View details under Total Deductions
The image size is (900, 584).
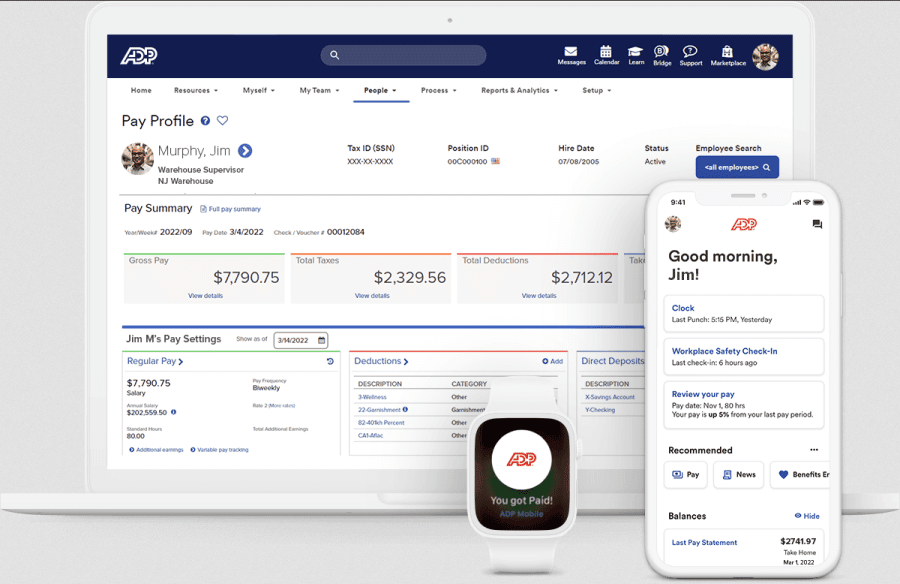click(539, 296)
